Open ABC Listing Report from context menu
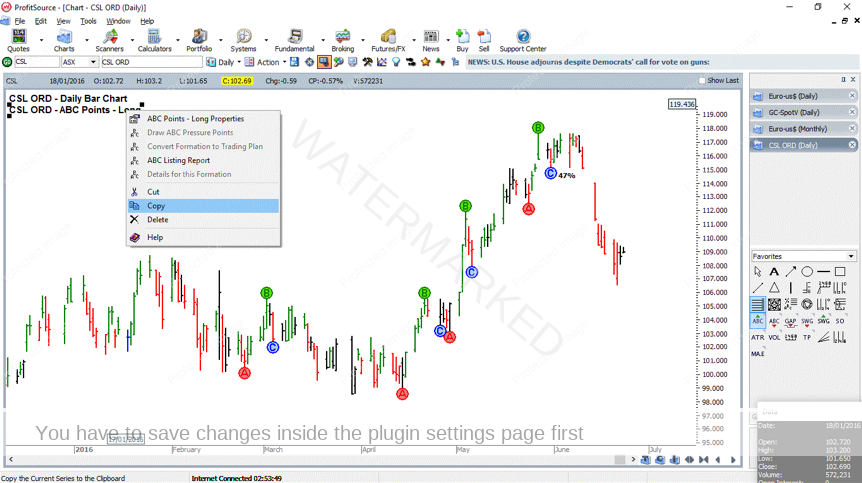This screenshot has height=483, width=862. tap(203, 160)
